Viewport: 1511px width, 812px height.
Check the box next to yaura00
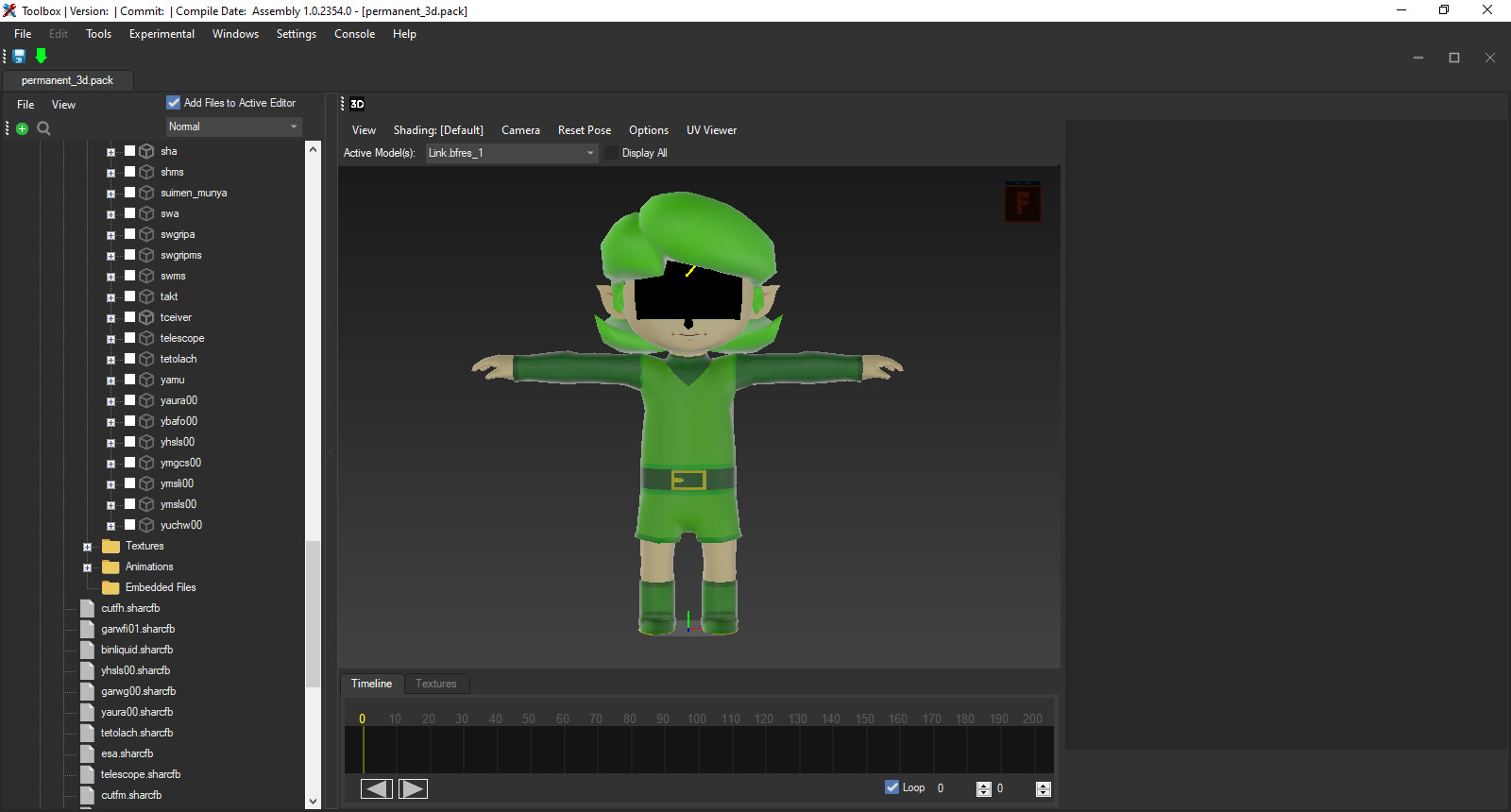[130, 400]
